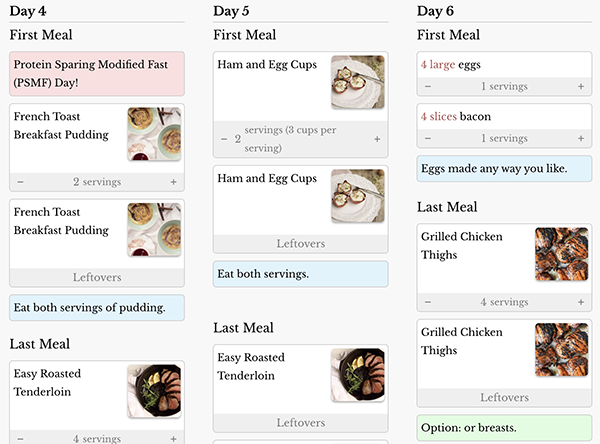Screen dimensions: 600x444
Task: Open Day 4 Easy Roasted Tenderloin photo
Action: [x=154, y=391]
